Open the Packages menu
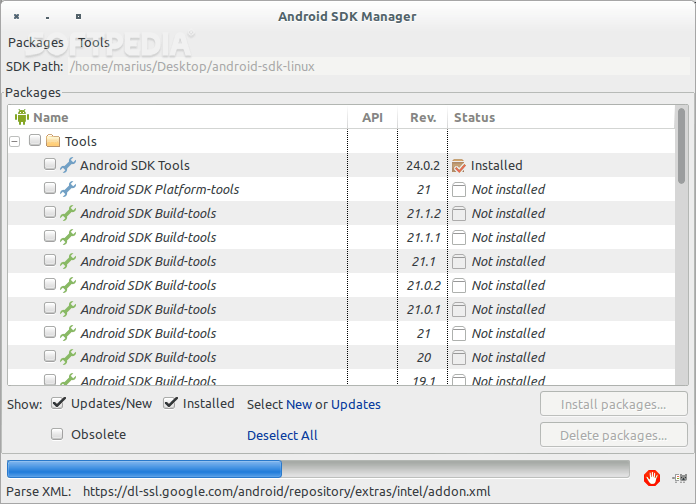The image size is (696, 504). (36, 43)
